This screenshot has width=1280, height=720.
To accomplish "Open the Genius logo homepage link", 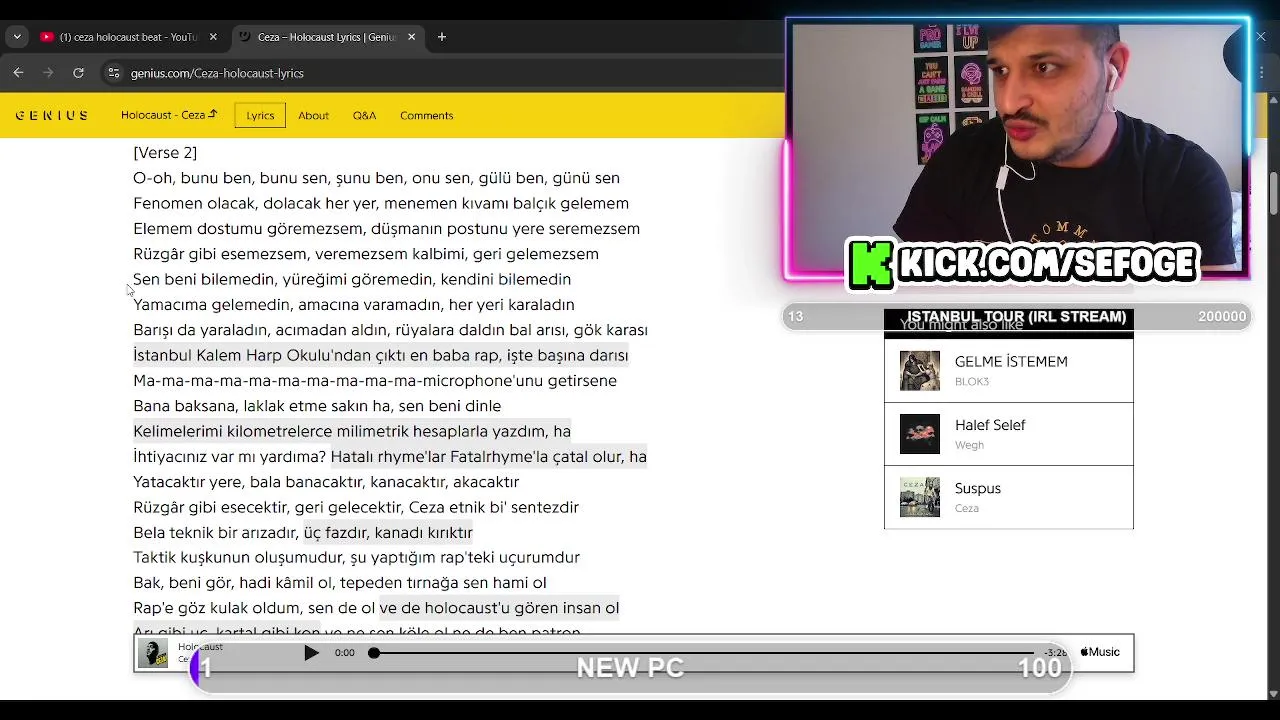I will tap(52, 115).
